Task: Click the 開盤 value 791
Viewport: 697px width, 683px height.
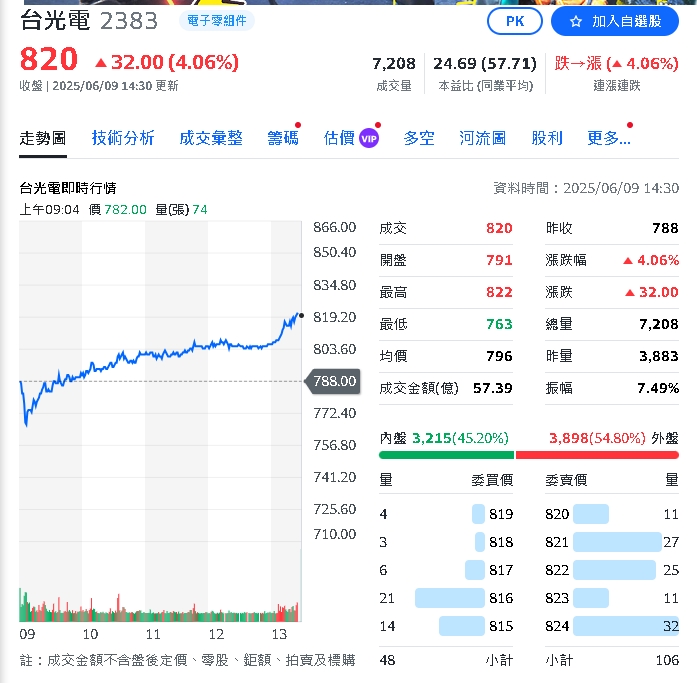Action: tap(499, 260)
